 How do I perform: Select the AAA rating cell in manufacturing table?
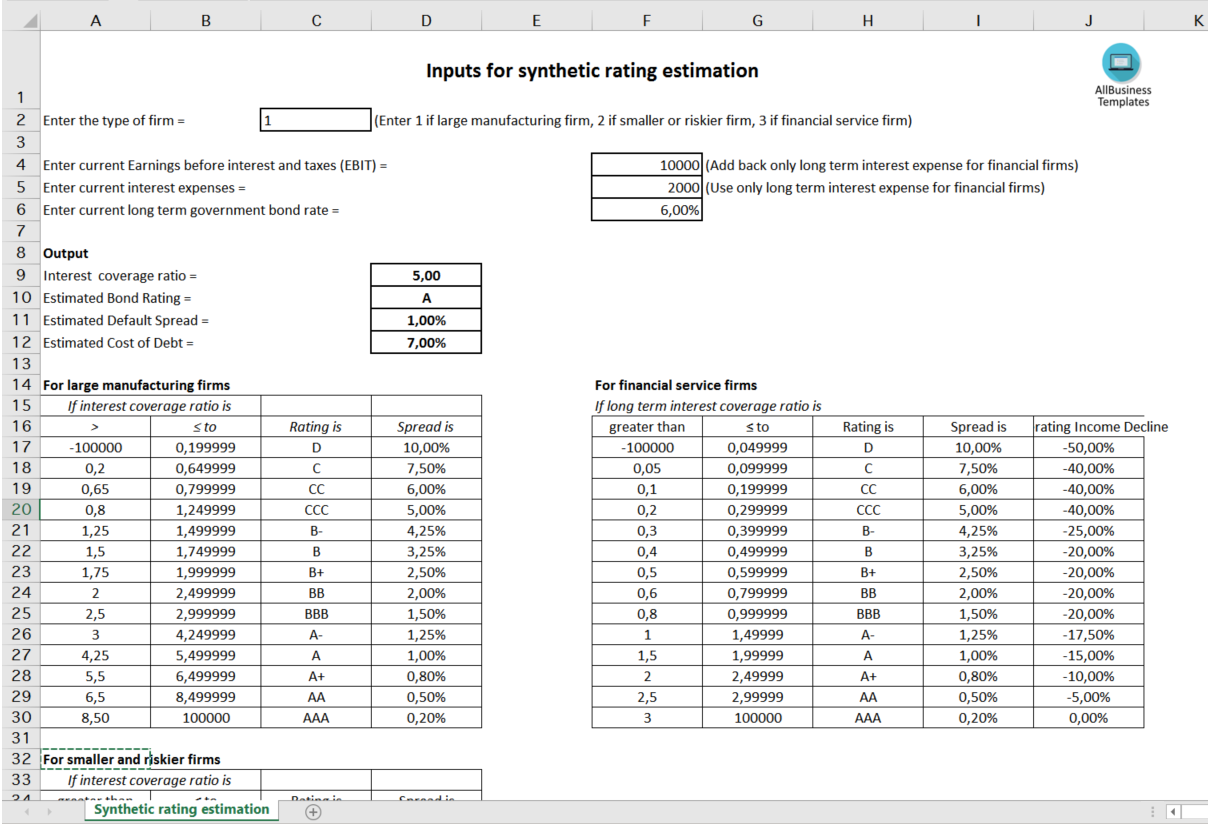(x=316, y=718)
